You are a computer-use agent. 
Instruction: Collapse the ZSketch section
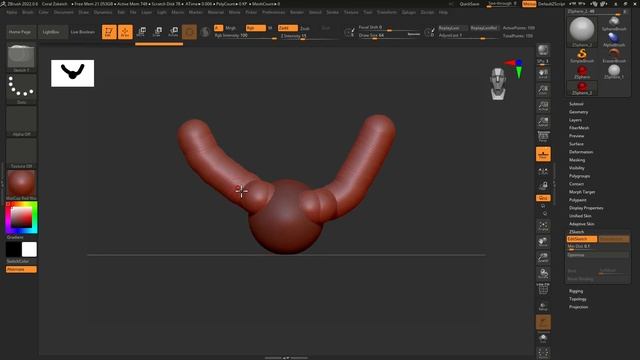click(x=576, y=232)
